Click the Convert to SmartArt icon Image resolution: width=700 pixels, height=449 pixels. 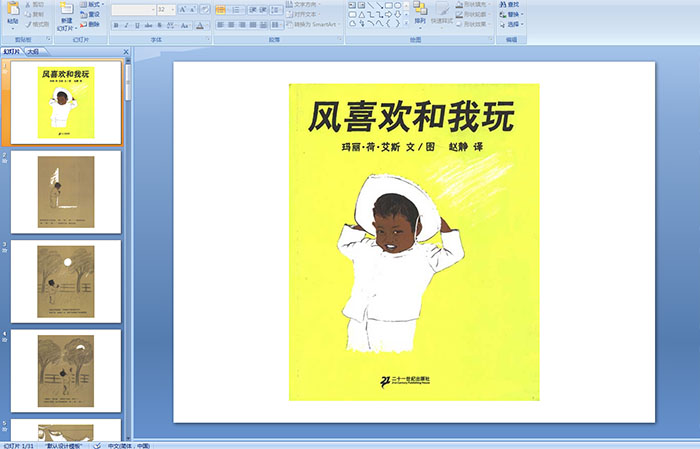[289, 24]
